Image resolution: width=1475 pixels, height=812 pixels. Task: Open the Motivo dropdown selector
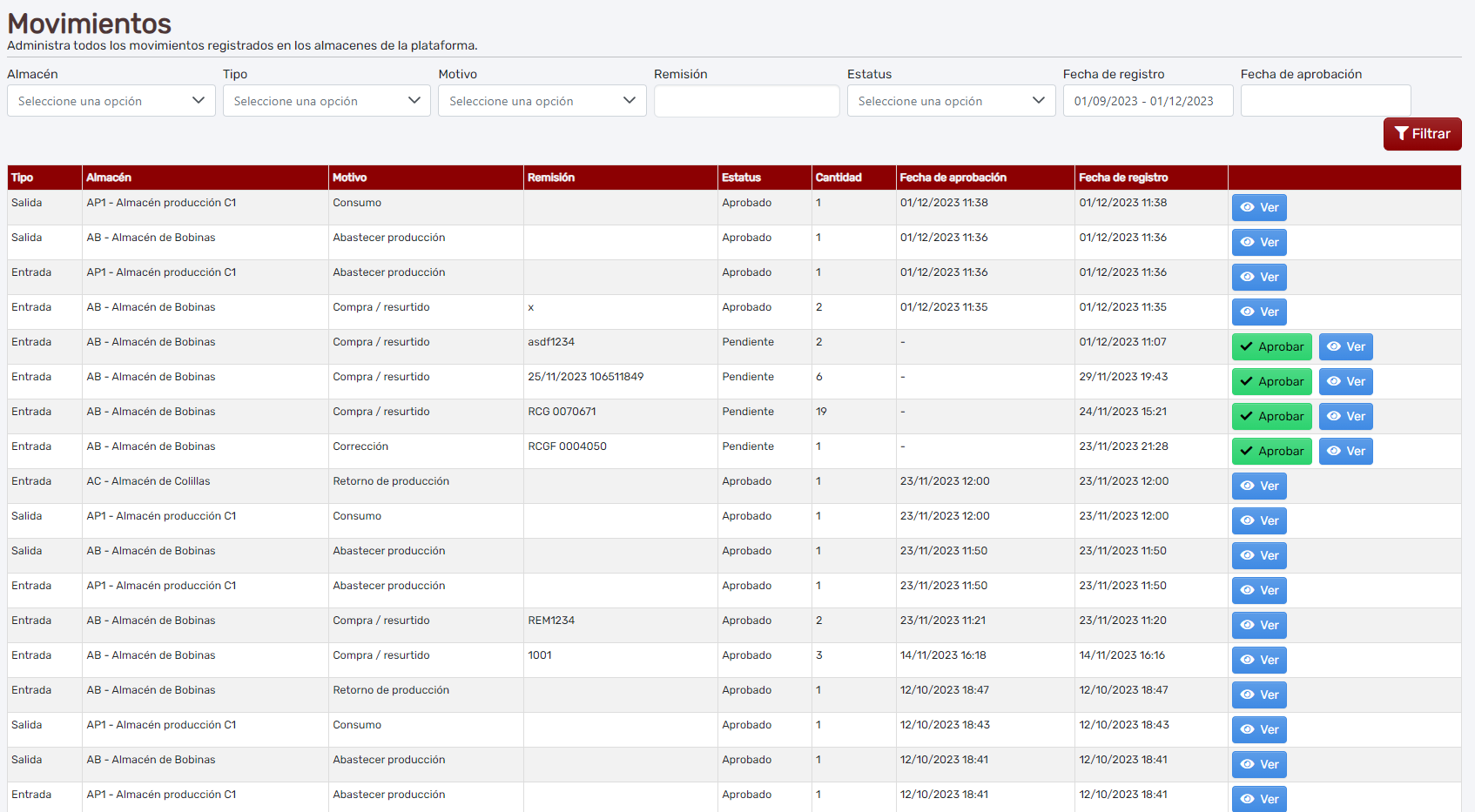click(542, 101)
